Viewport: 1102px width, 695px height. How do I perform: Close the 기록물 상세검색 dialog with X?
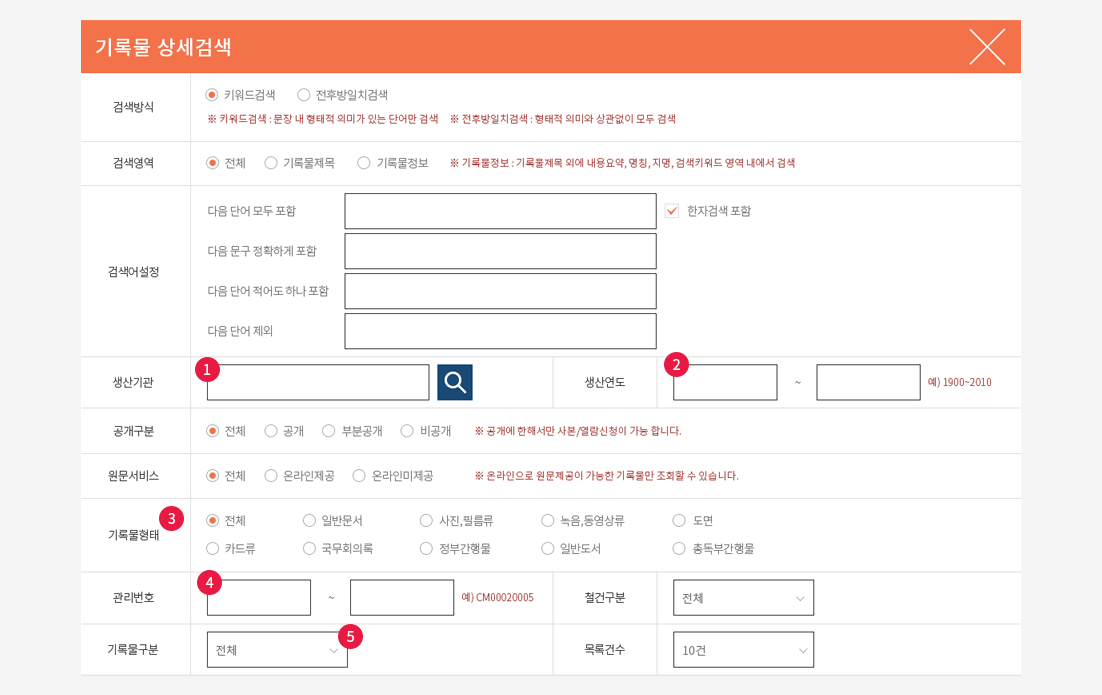[986, 47]
